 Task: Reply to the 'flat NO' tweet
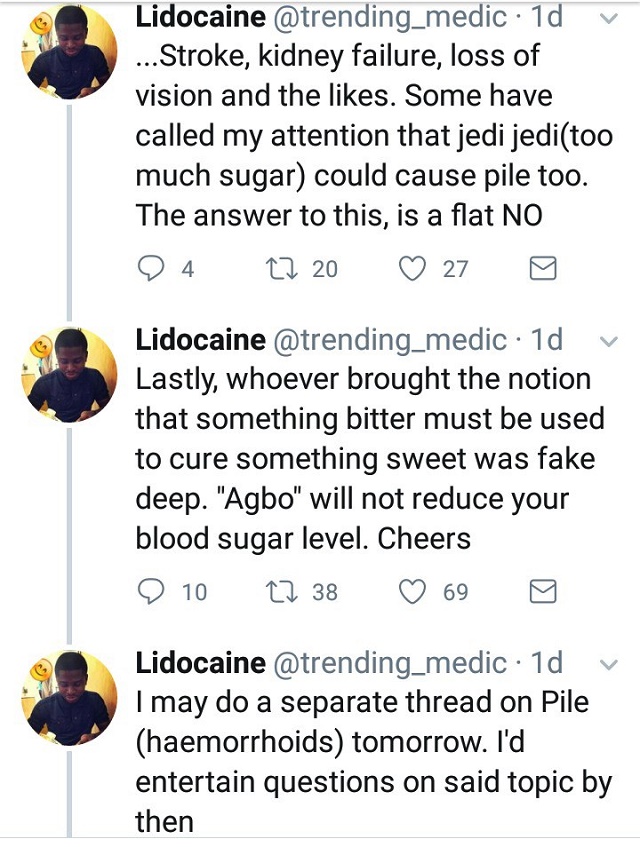(150, 268)
